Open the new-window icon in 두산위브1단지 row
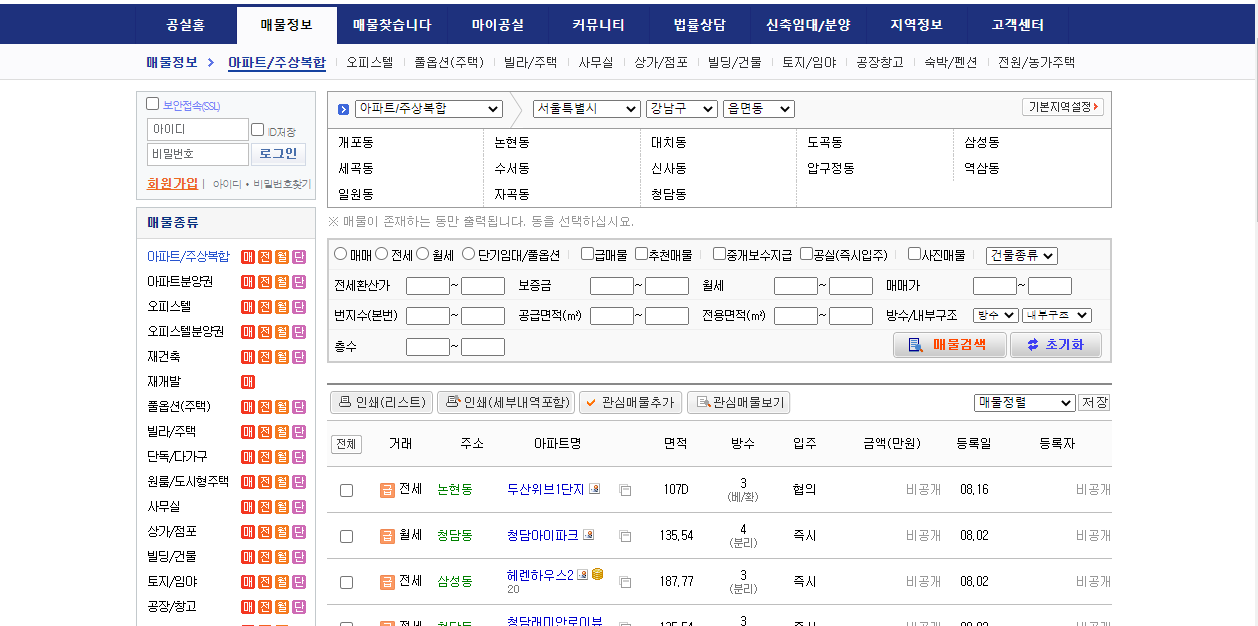The image size is (1258, 626). click(x=625, y=491)
